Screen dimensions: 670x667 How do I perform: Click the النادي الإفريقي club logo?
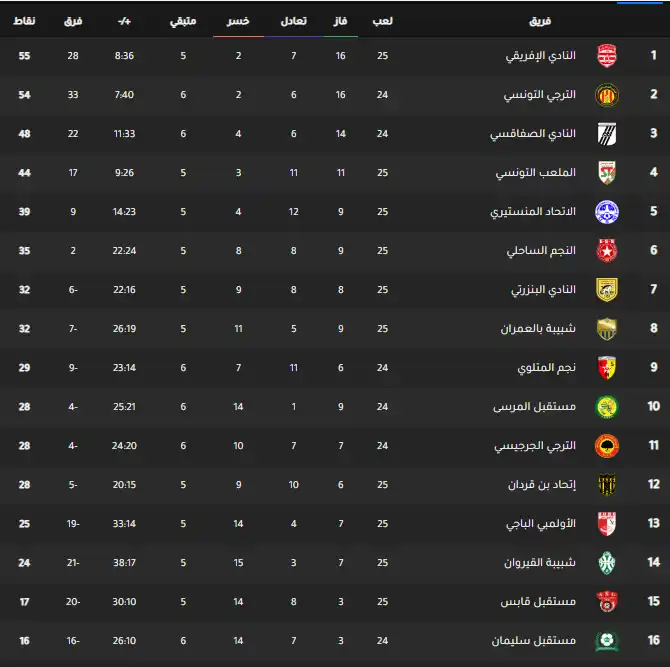pos(607,56)
